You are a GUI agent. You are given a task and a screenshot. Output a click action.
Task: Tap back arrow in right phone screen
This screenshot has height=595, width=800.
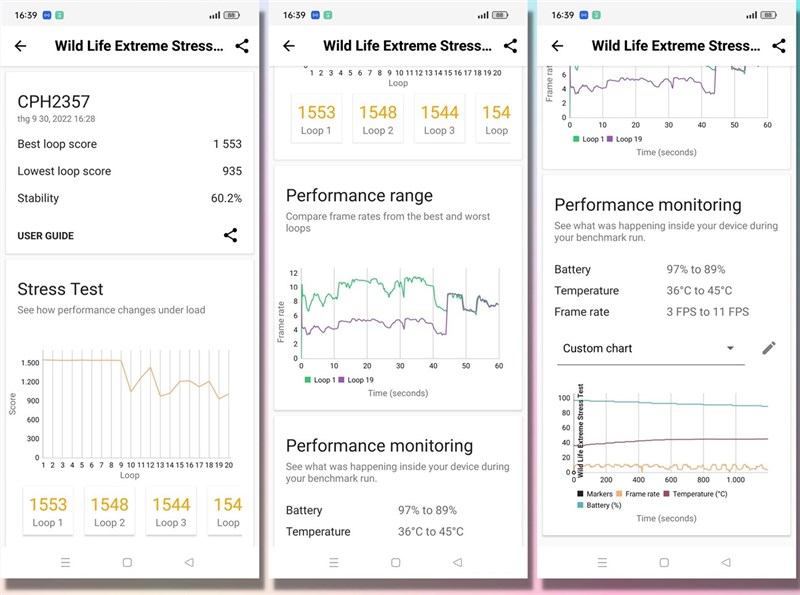[x=557, y=46]
